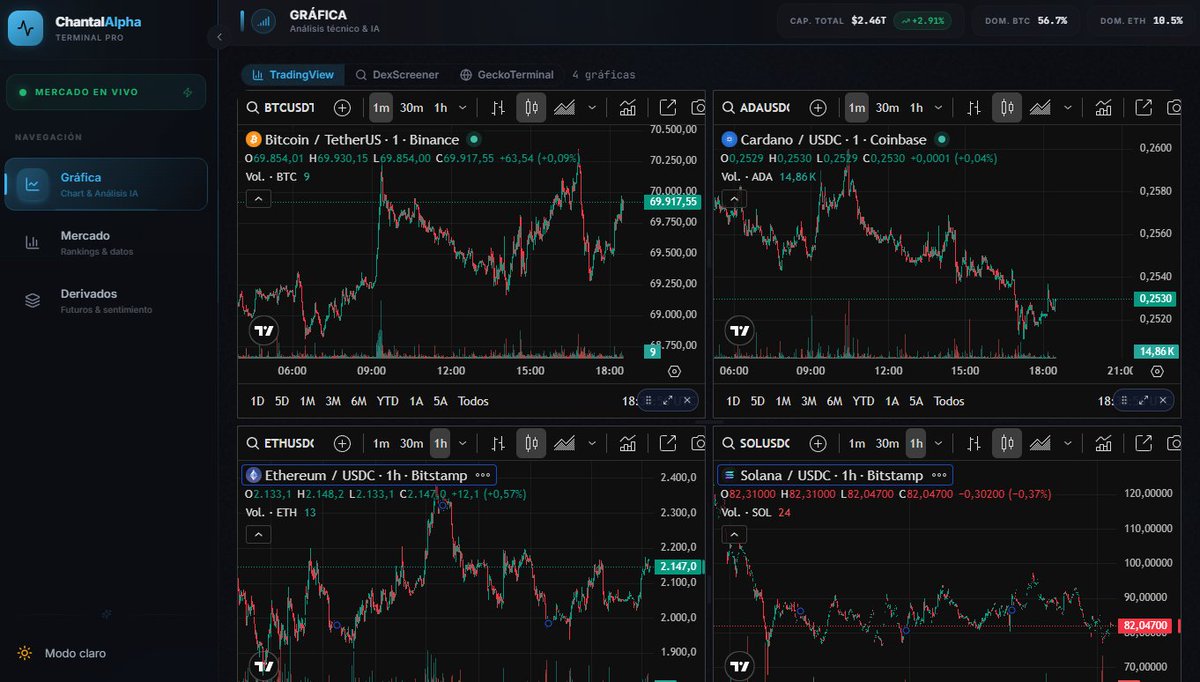Close BTC chart panel with X
Viewport: 1200px width, 682px height.
(687, 400)
